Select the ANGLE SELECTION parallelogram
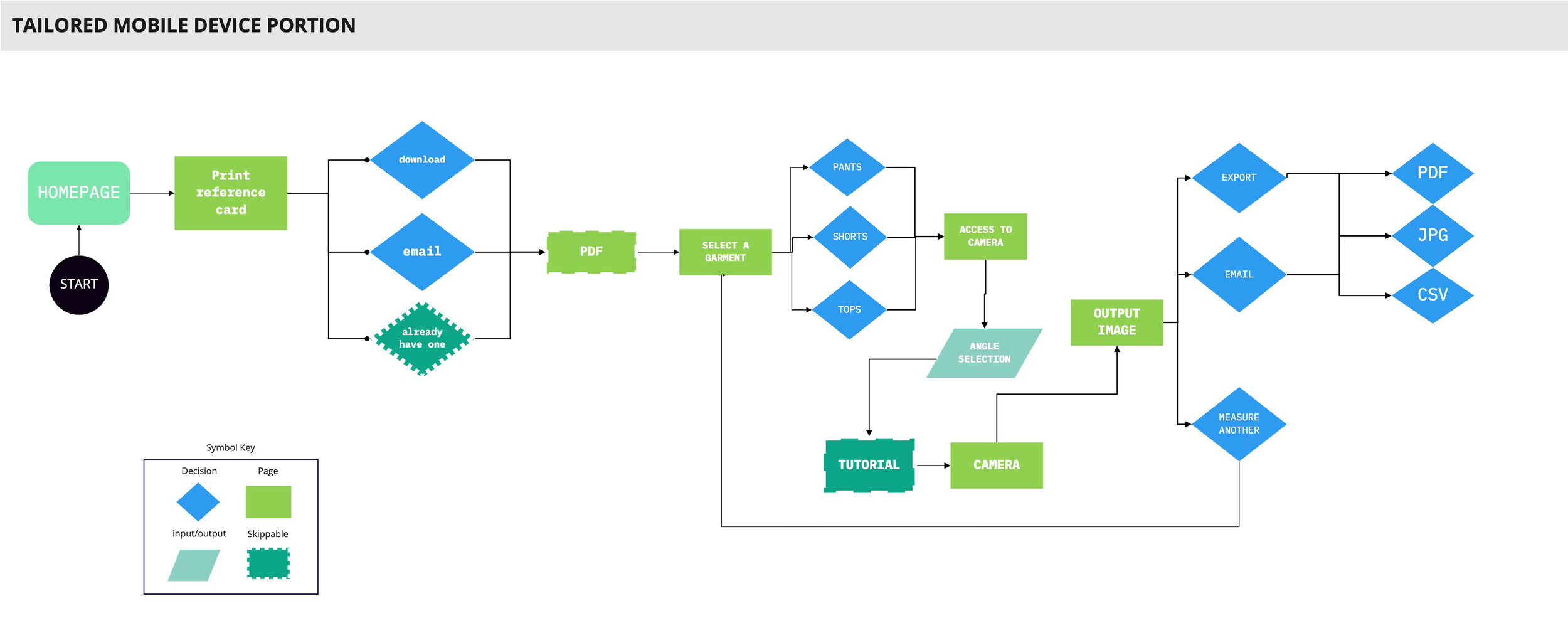1568x628 pixels. (983, 353)
